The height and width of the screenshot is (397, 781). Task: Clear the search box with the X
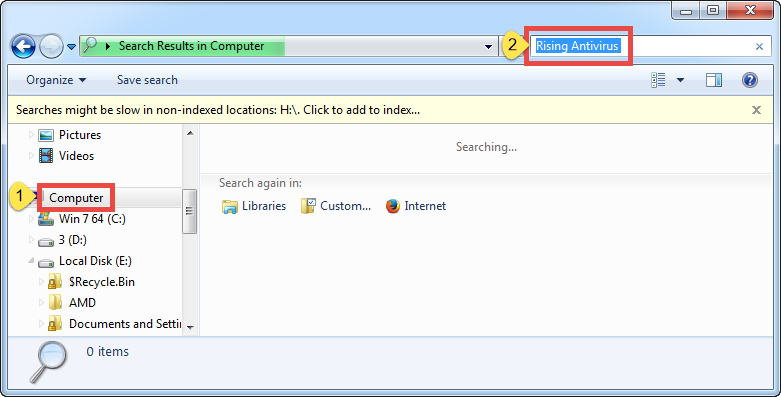pyautogui.click(x=759, y=46)
